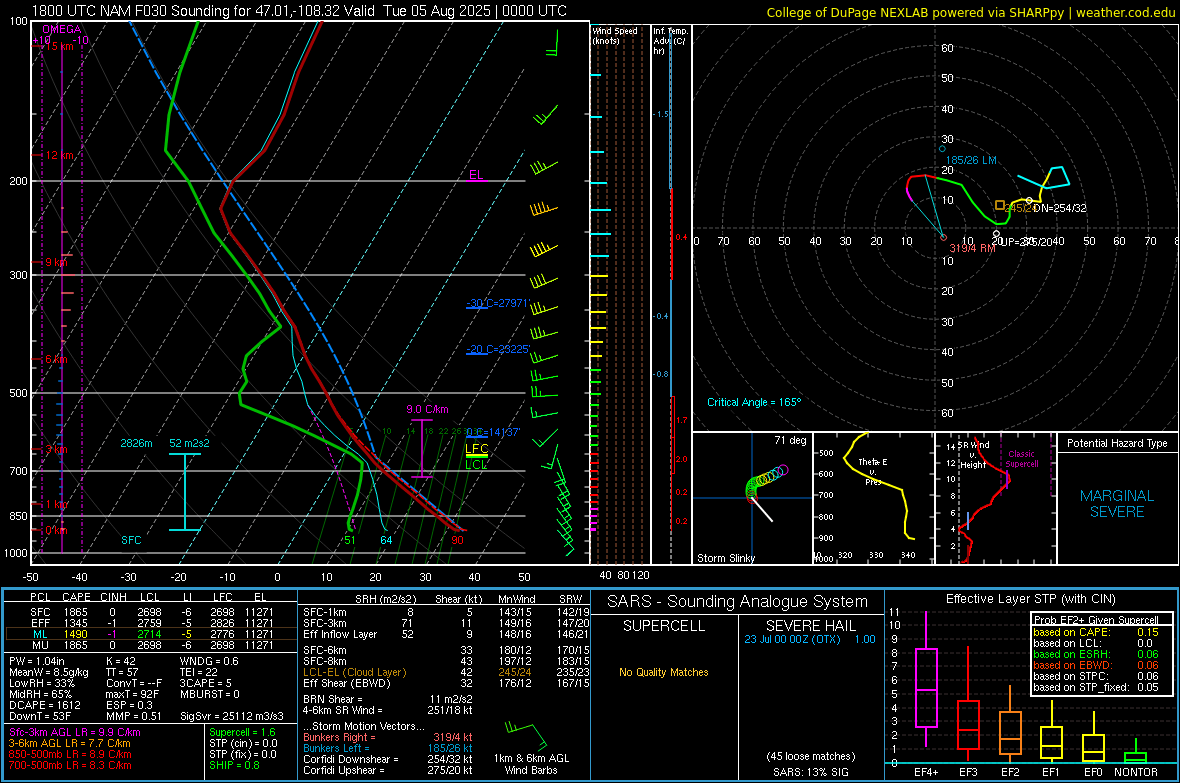Select the Sfc-3km AGL LR line
The image size is (1180, 783).
75,732
